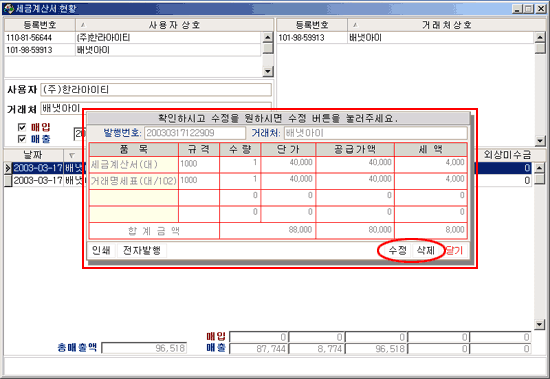Screen dimensions: 550x379
Task: Click the 8,000 tax total cell
Action: (x=431, y=230)
